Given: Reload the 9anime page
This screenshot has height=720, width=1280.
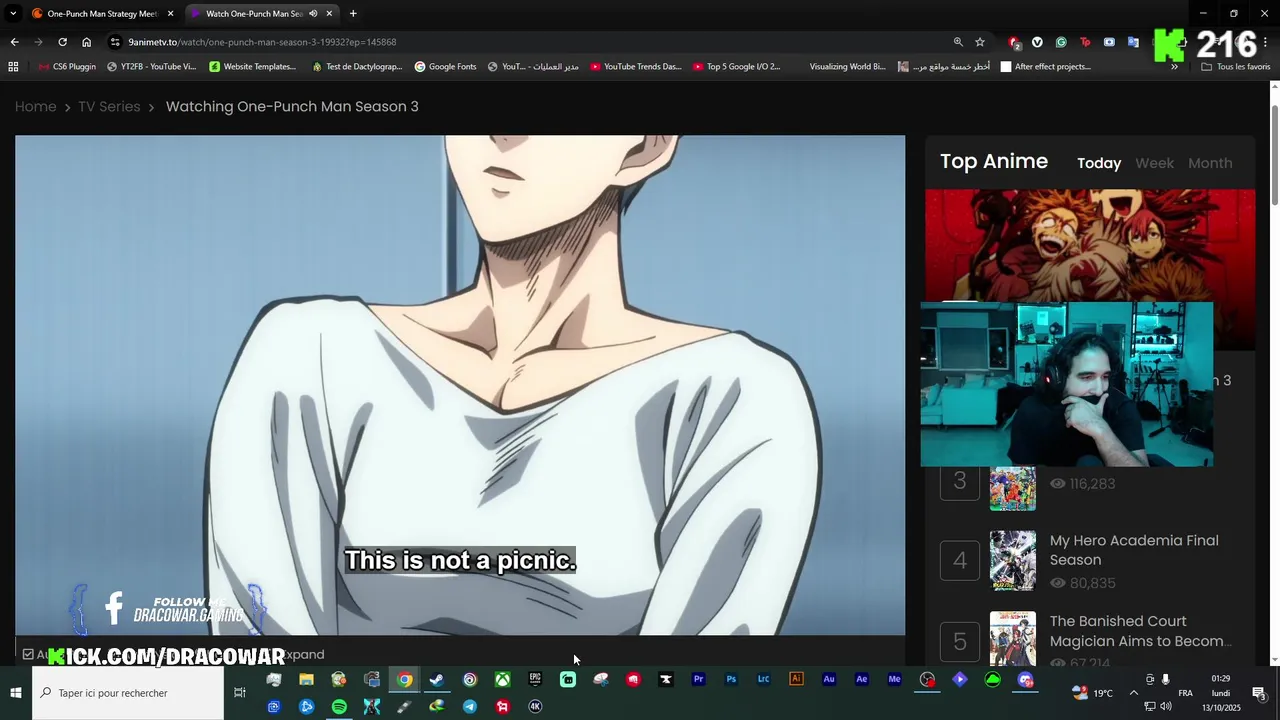Looking at the screenshot, I should (x=62, y=42).
